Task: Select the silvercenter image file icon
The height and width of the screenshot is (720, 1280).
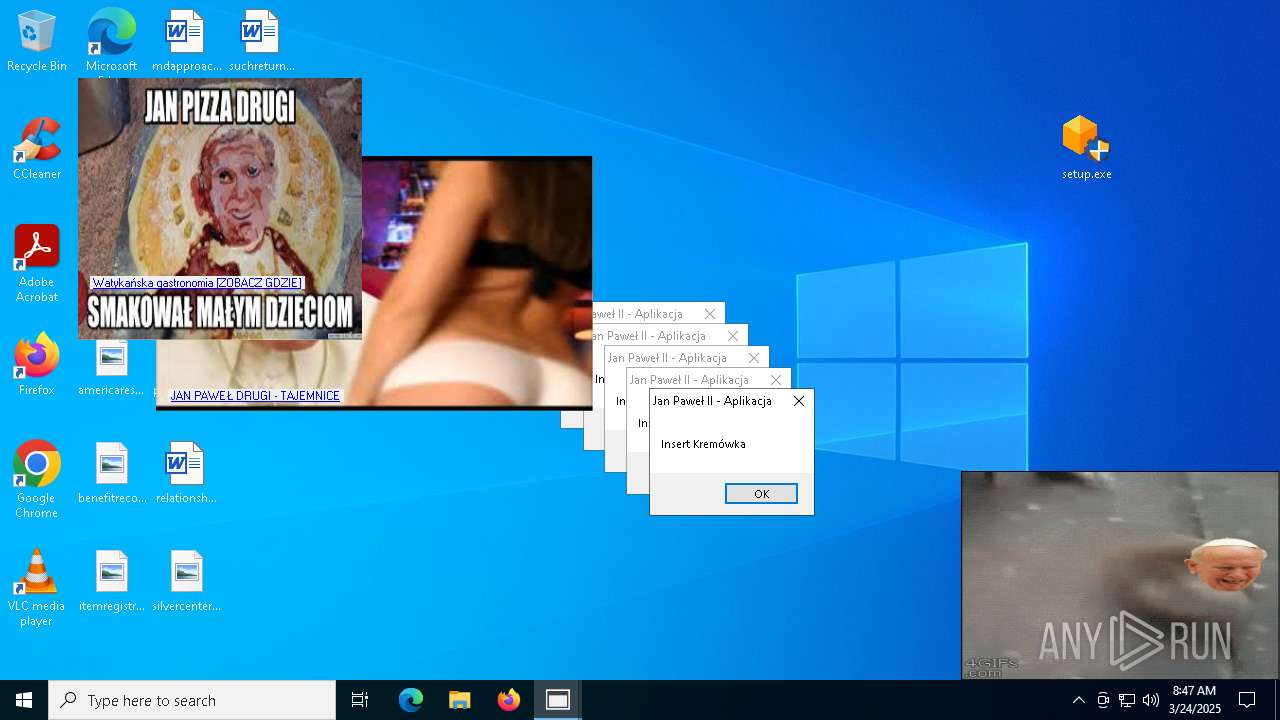Action: pyautogui.click(x=186, y=581)
